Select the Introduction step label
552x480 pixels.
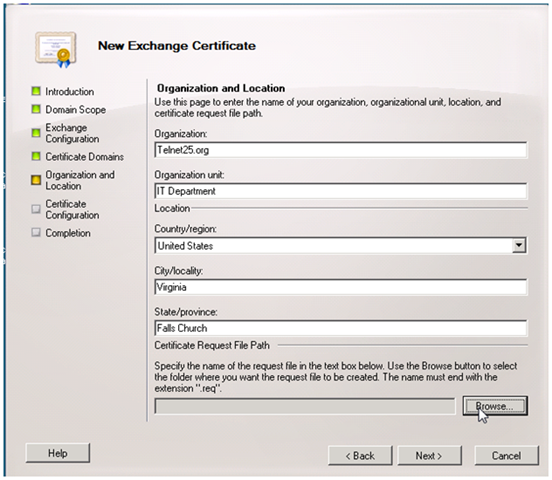(x=69, y=92)
